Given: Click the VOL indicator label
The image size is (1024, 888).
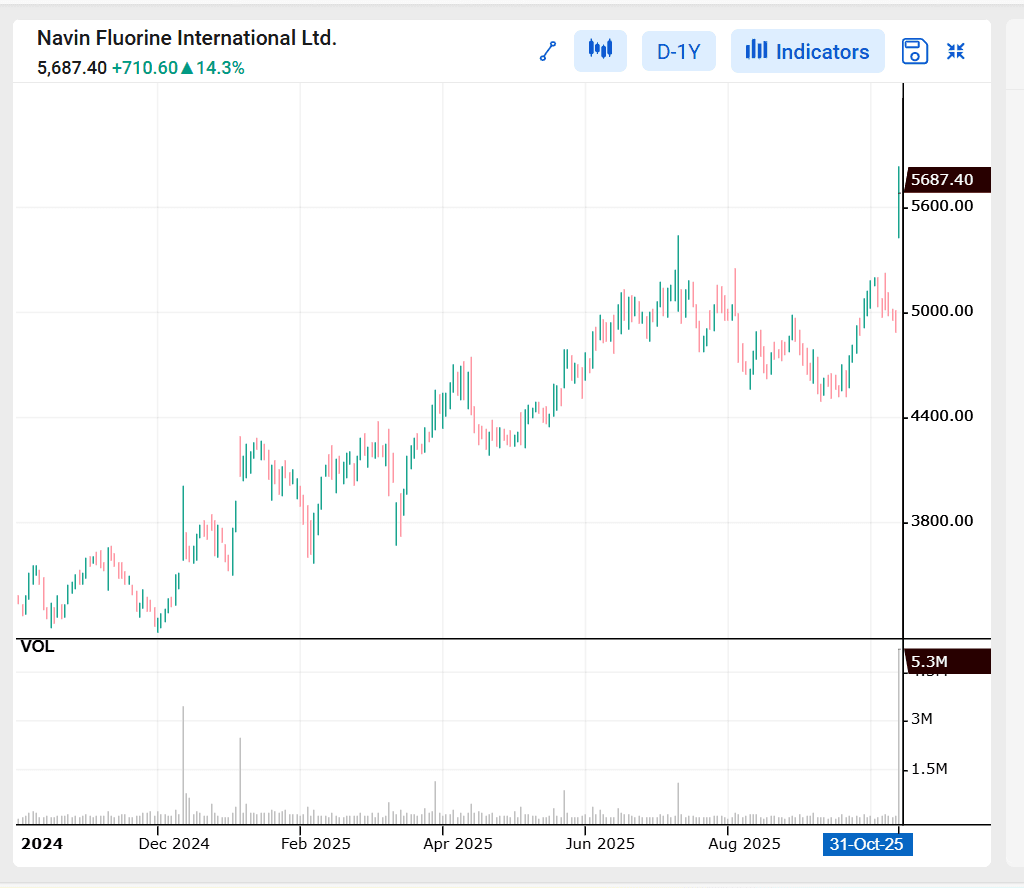Looking at the screenshot, I should tap(37, 646).
